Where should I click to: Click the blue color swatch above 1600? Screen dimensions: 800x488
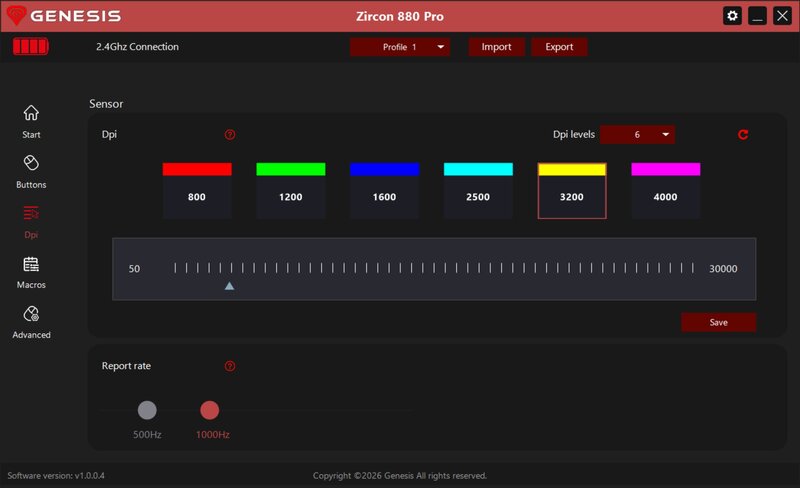385,169
